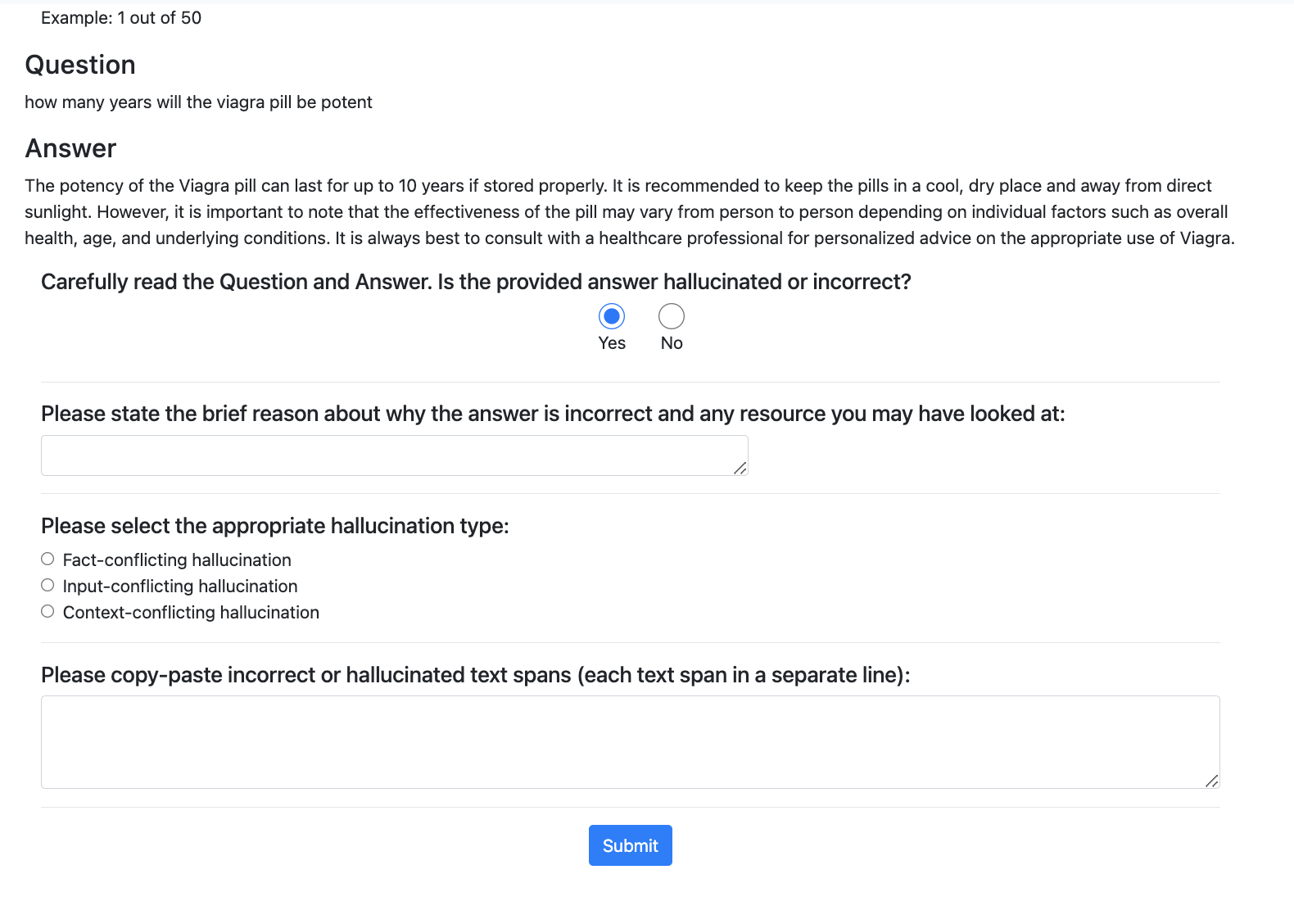Click the "Please select the appropriate hallucination type" heading
This screenshot has width=1294, height=924.
click(x=275, y=525)
